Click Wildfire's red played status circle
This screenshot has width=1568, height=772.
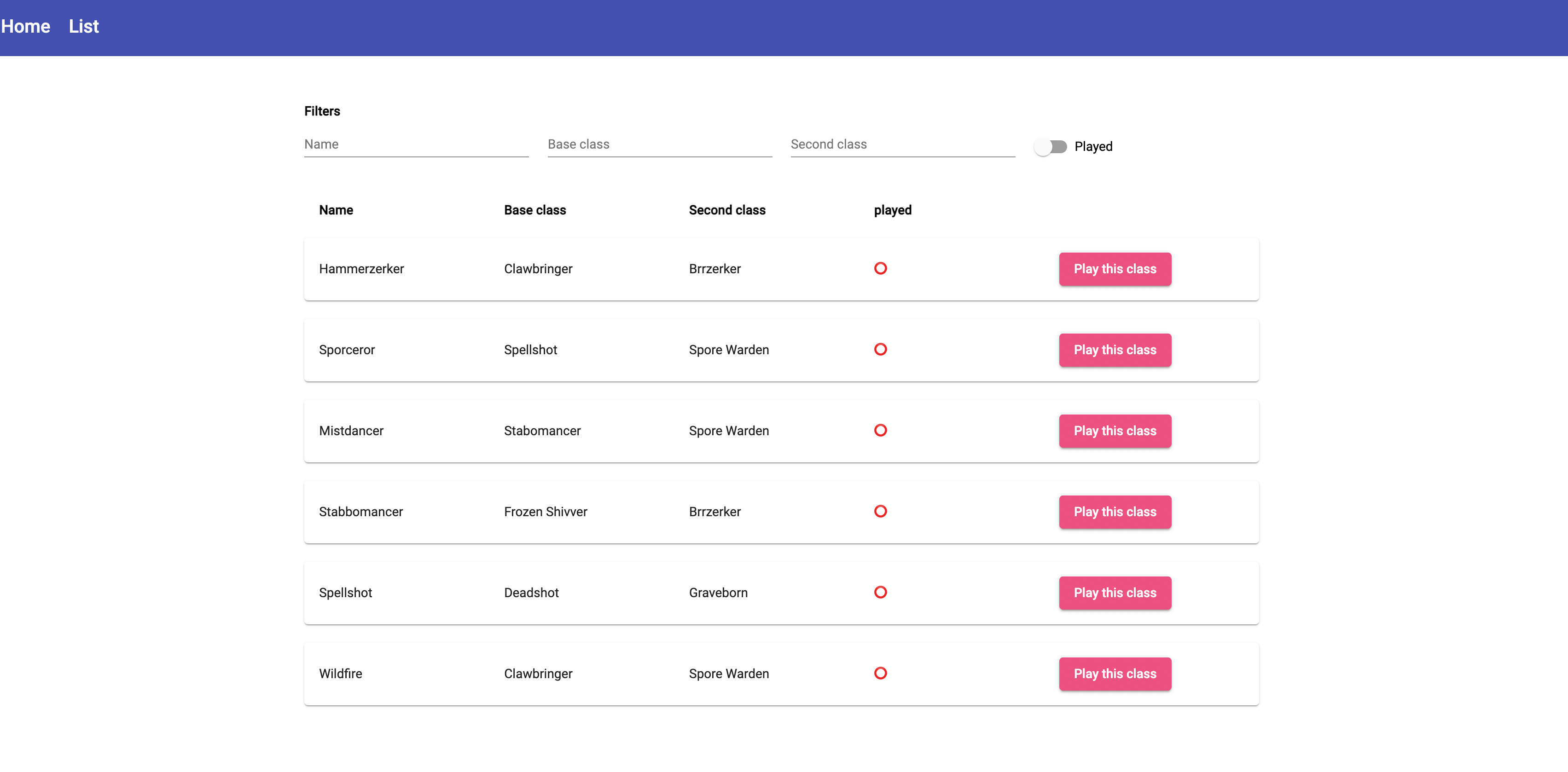click(880, 673)
